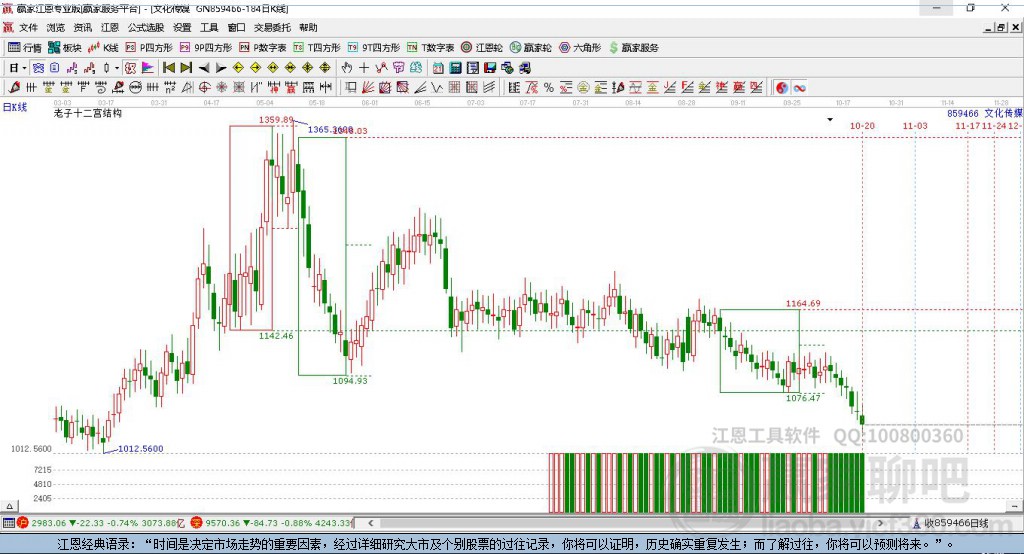Click the blue infinity symbol icon
Screen dimensions: 1024x554
click(x=800, y=87)
